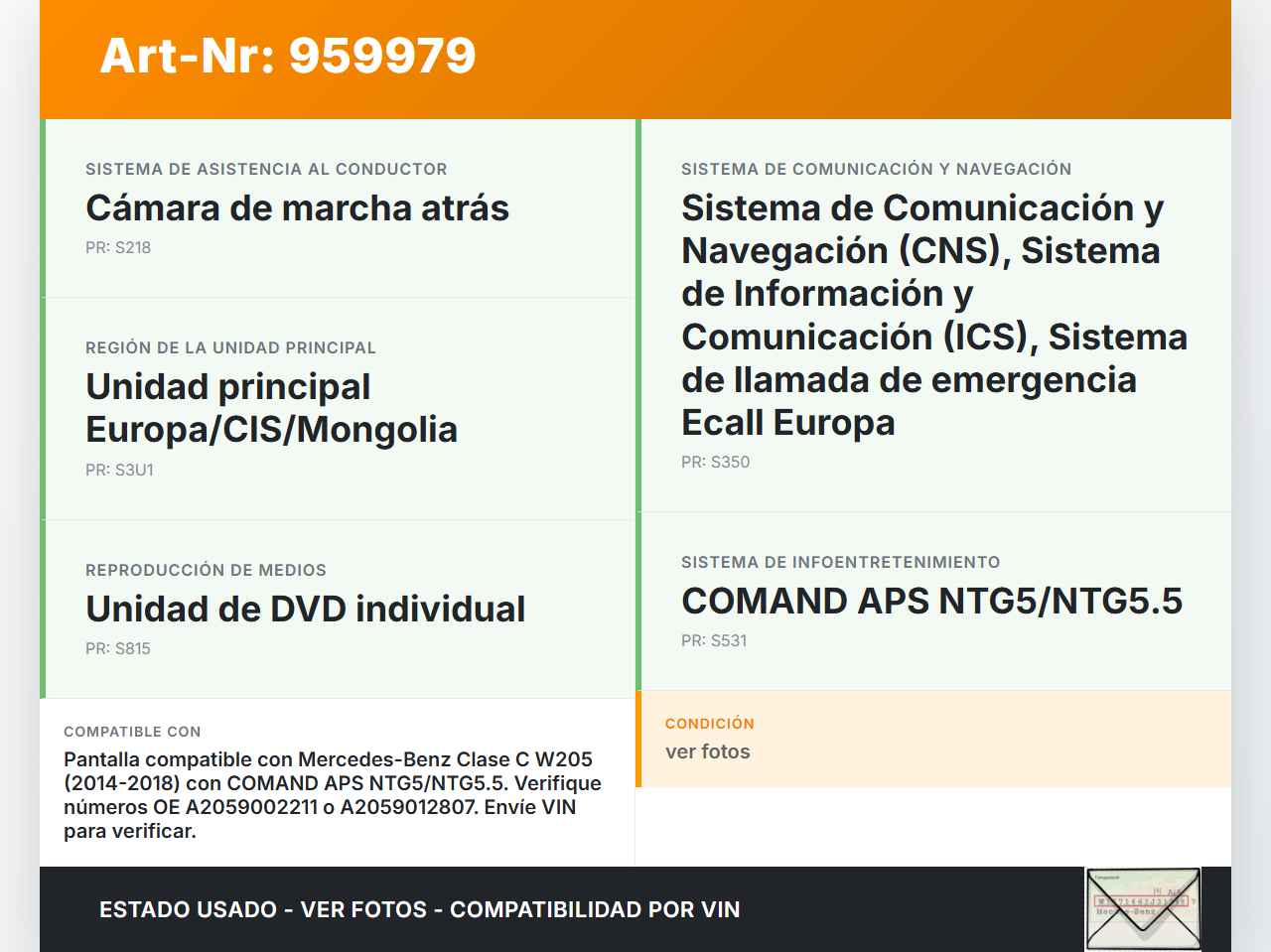Select the COMAND APS NTG5/NTG5.5 title
This screenshot has width=1271, height=952.
point(931,601)
